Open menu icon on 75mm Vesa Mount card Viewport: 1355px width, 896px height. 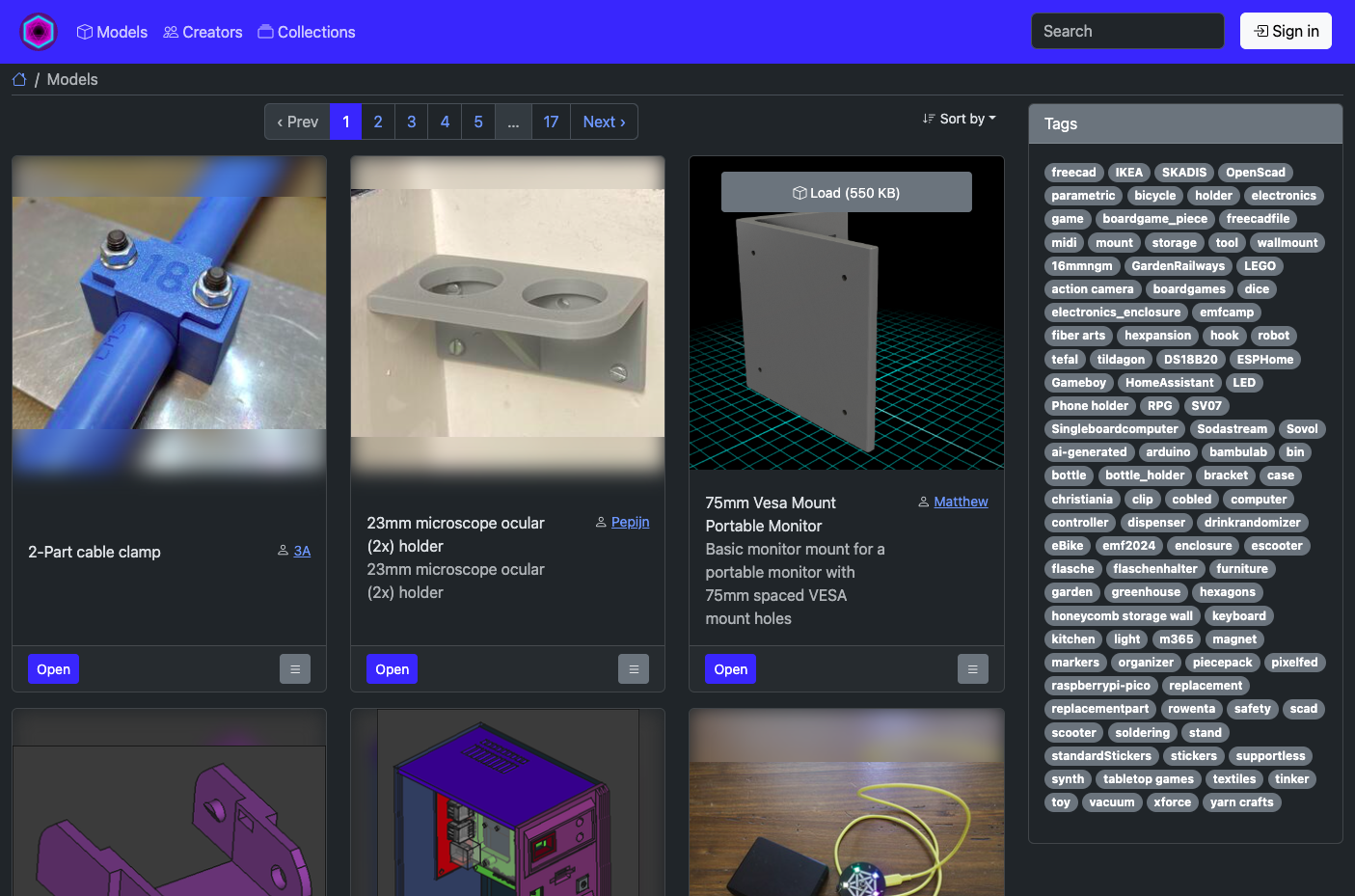pyautogui.click(x=973, y=669)
